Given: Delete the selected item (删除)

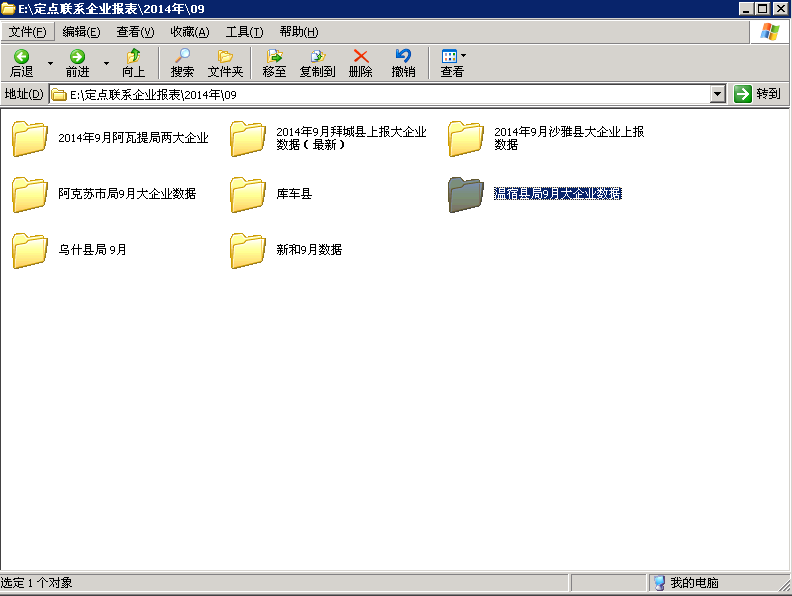Looking at the screenshot, I should tap(361, 63).
